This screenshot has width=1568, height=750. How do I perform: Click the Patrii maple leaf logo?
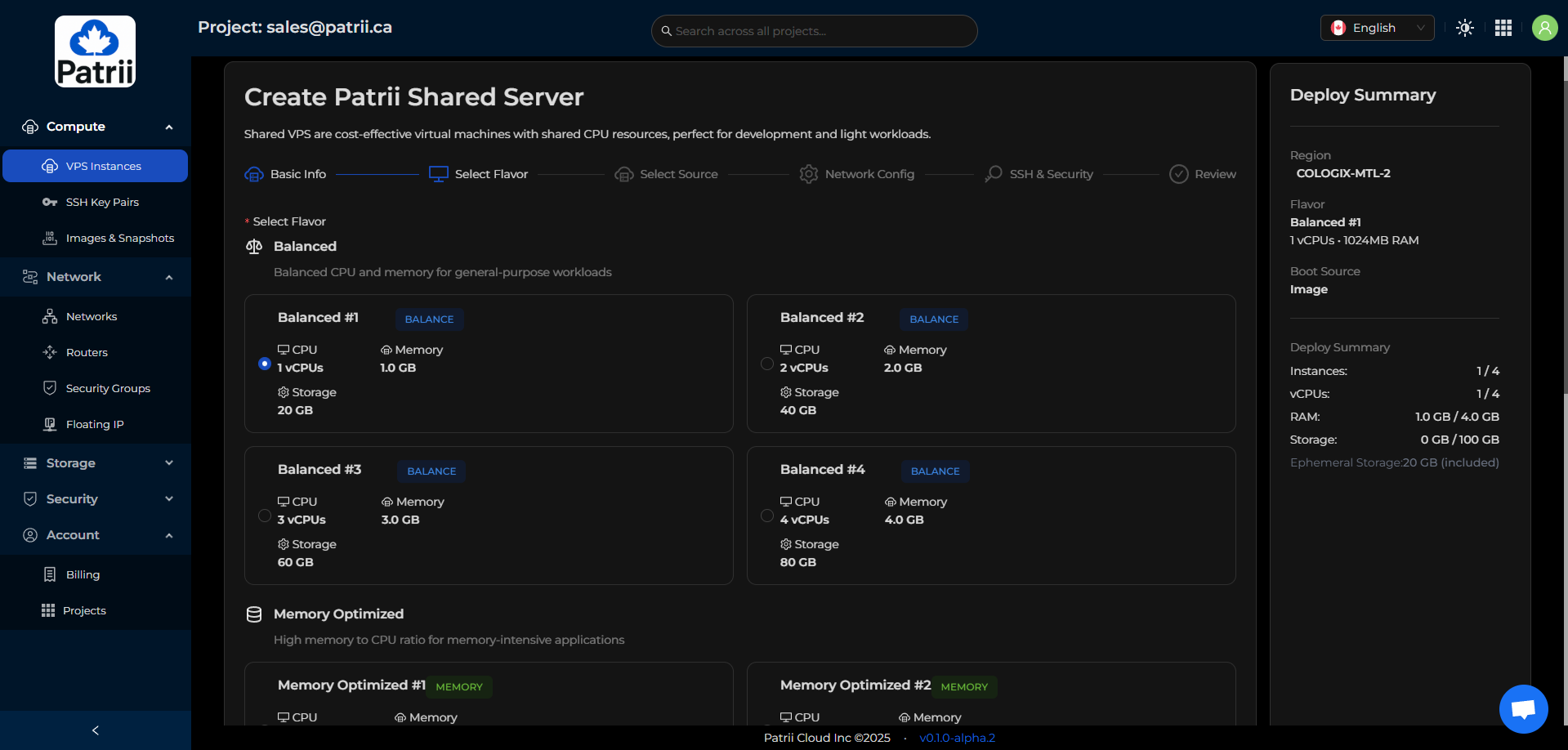pos(95,51)
